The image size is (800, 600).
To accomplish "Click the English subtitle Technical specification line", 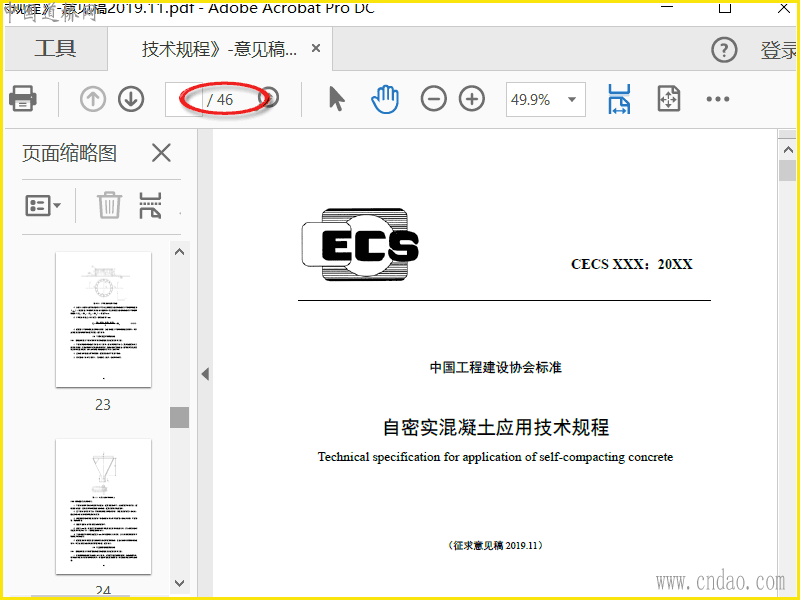I will tap(495, 457).
